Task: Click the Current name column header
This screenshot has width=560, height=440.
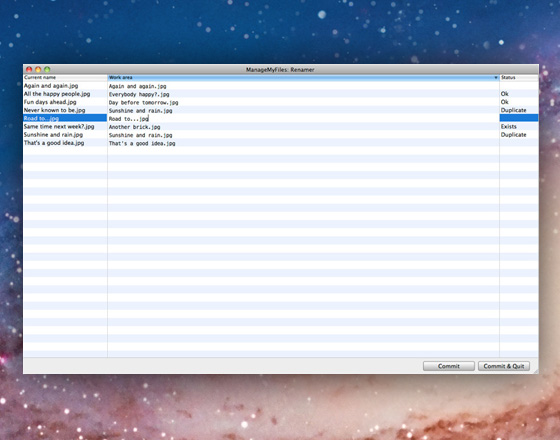Action: point(65,78)
